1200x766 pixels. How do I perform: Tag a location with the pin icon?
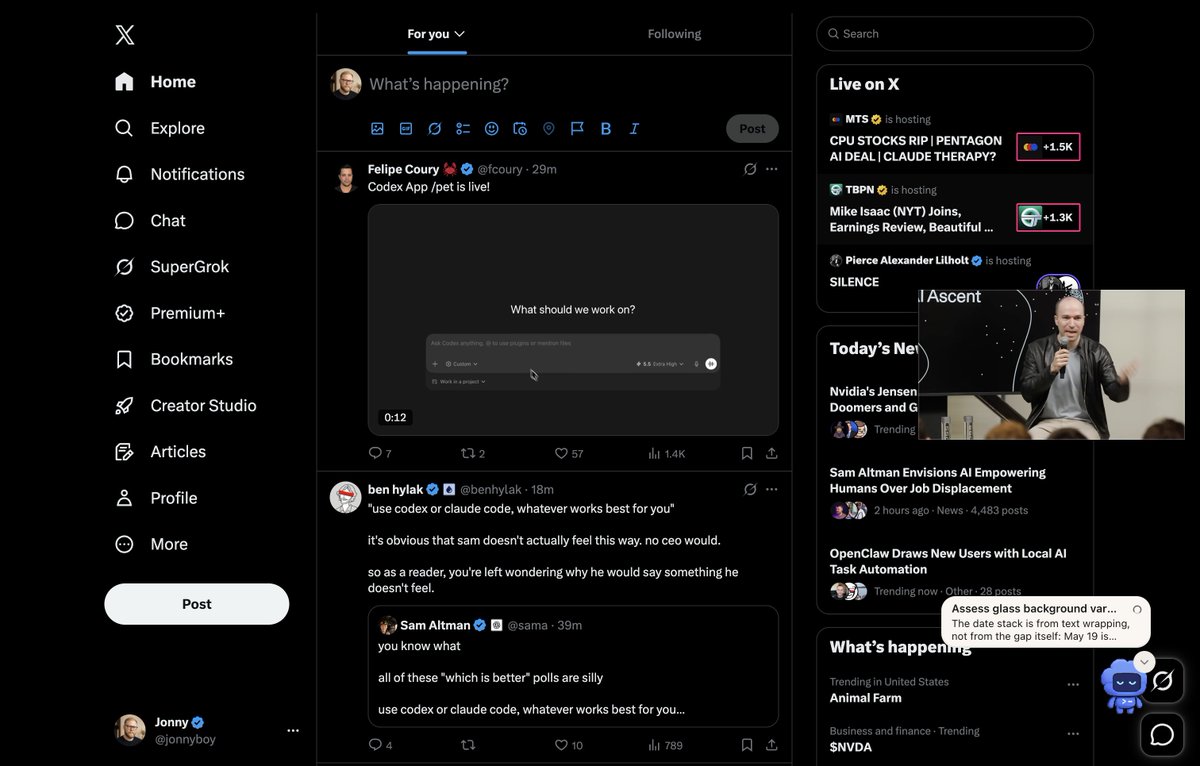pos(548,128)
